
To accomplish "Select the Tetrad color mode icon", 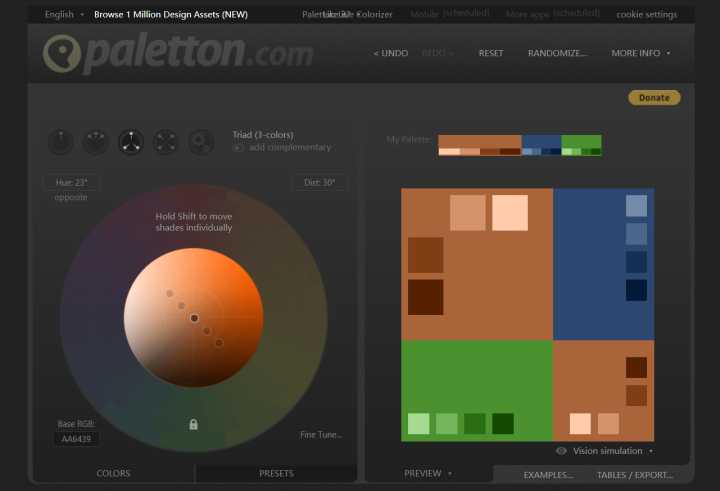I will click(x=166, y=141).
